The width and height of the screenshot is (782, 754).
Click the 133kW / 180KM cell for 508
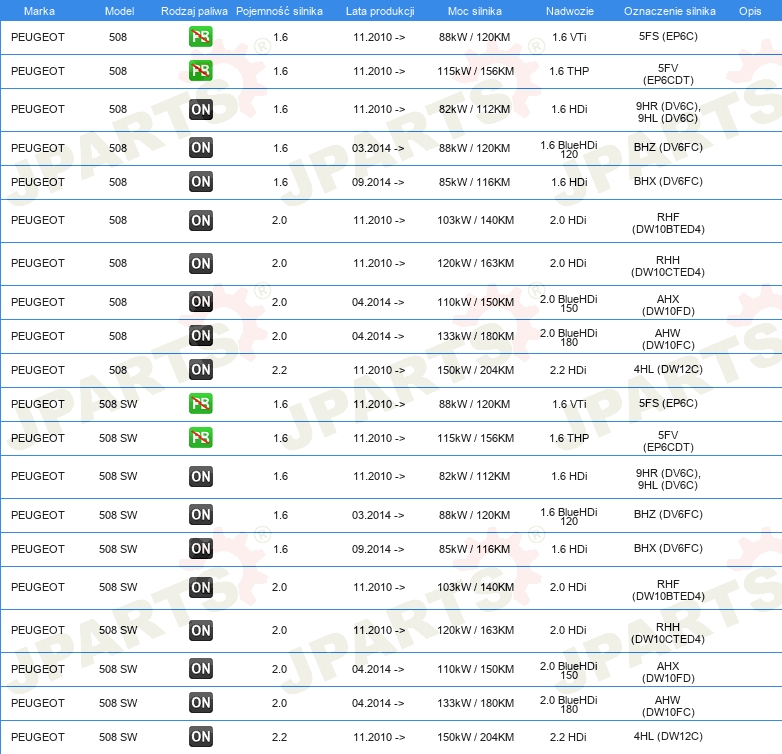[x=475, y=336]
